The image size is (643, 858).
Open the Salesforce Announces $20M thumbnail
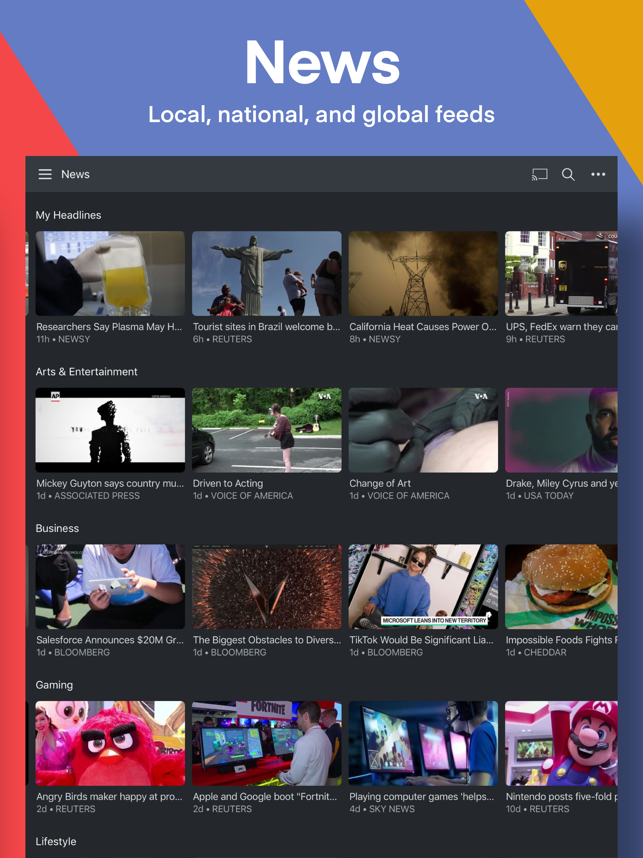[x=110, y=587]
